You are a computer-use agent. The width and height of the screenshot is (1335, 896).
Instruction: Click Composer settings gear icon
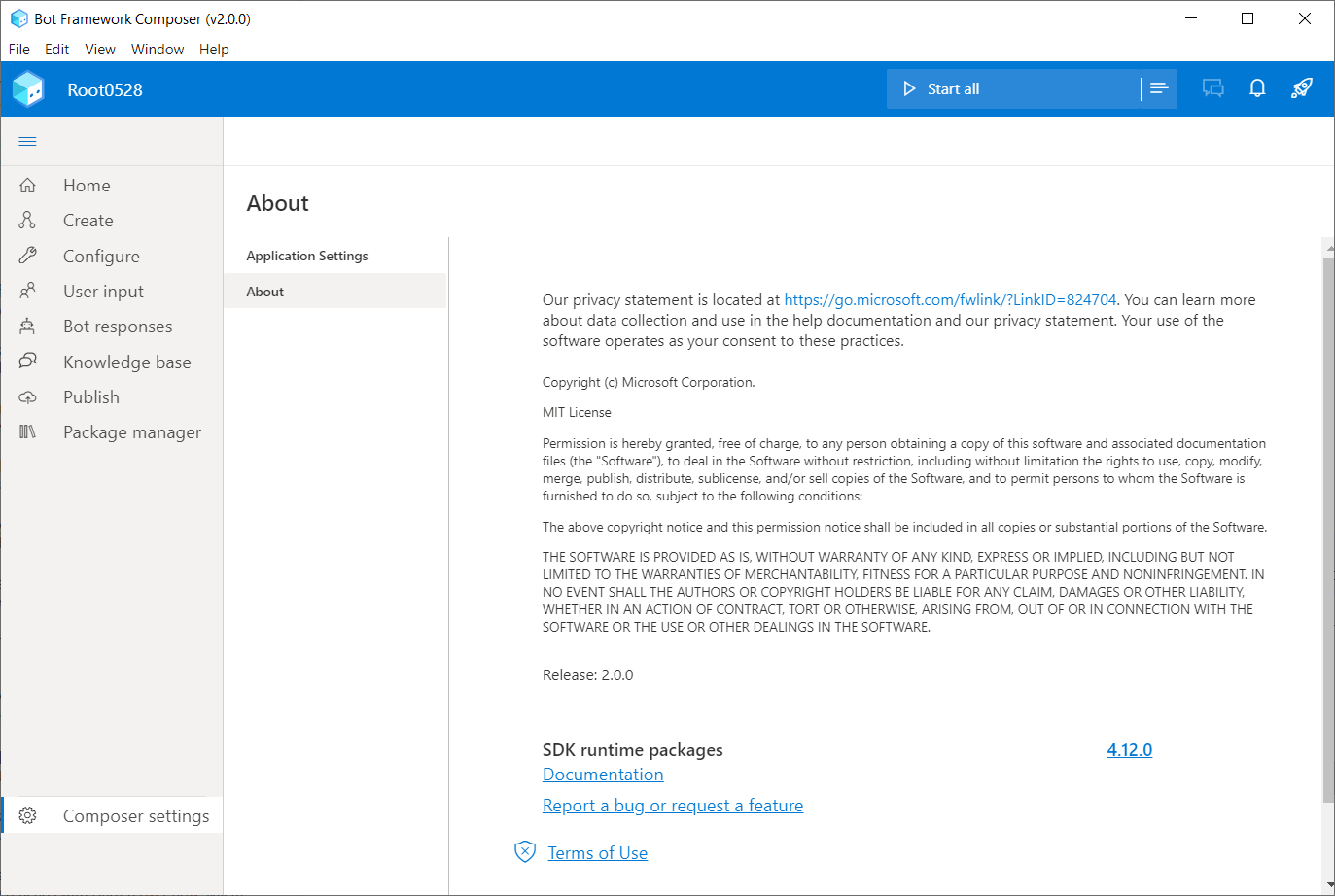coord(27,816)
